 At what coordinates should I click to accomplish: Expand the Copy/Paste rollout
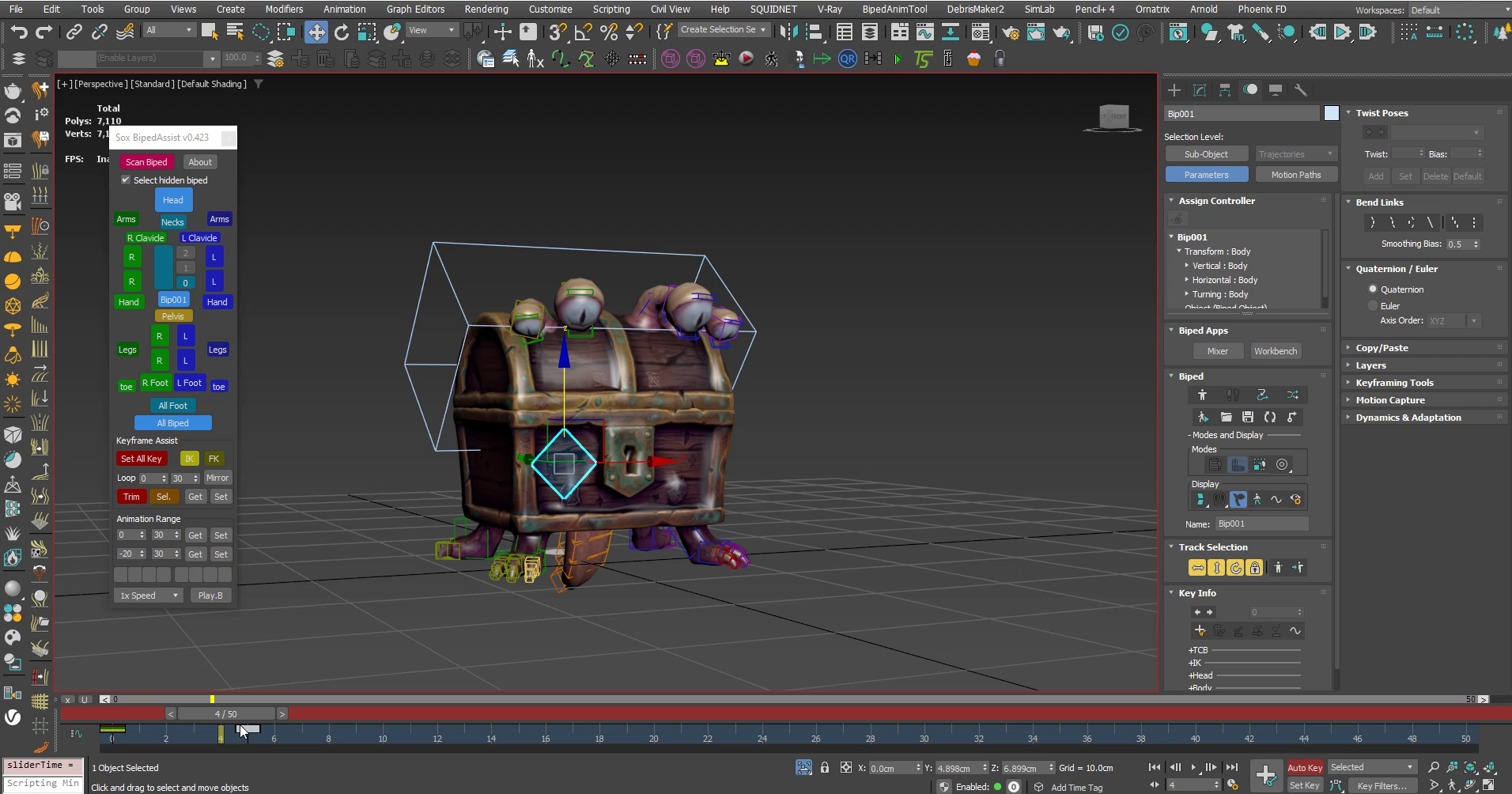click(x=1382, y=348)
